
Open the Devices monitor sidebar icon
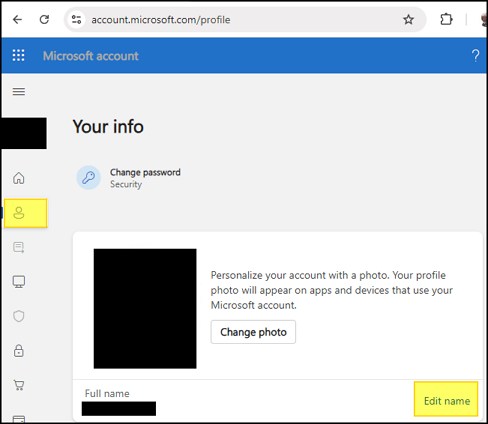(19, 282)
